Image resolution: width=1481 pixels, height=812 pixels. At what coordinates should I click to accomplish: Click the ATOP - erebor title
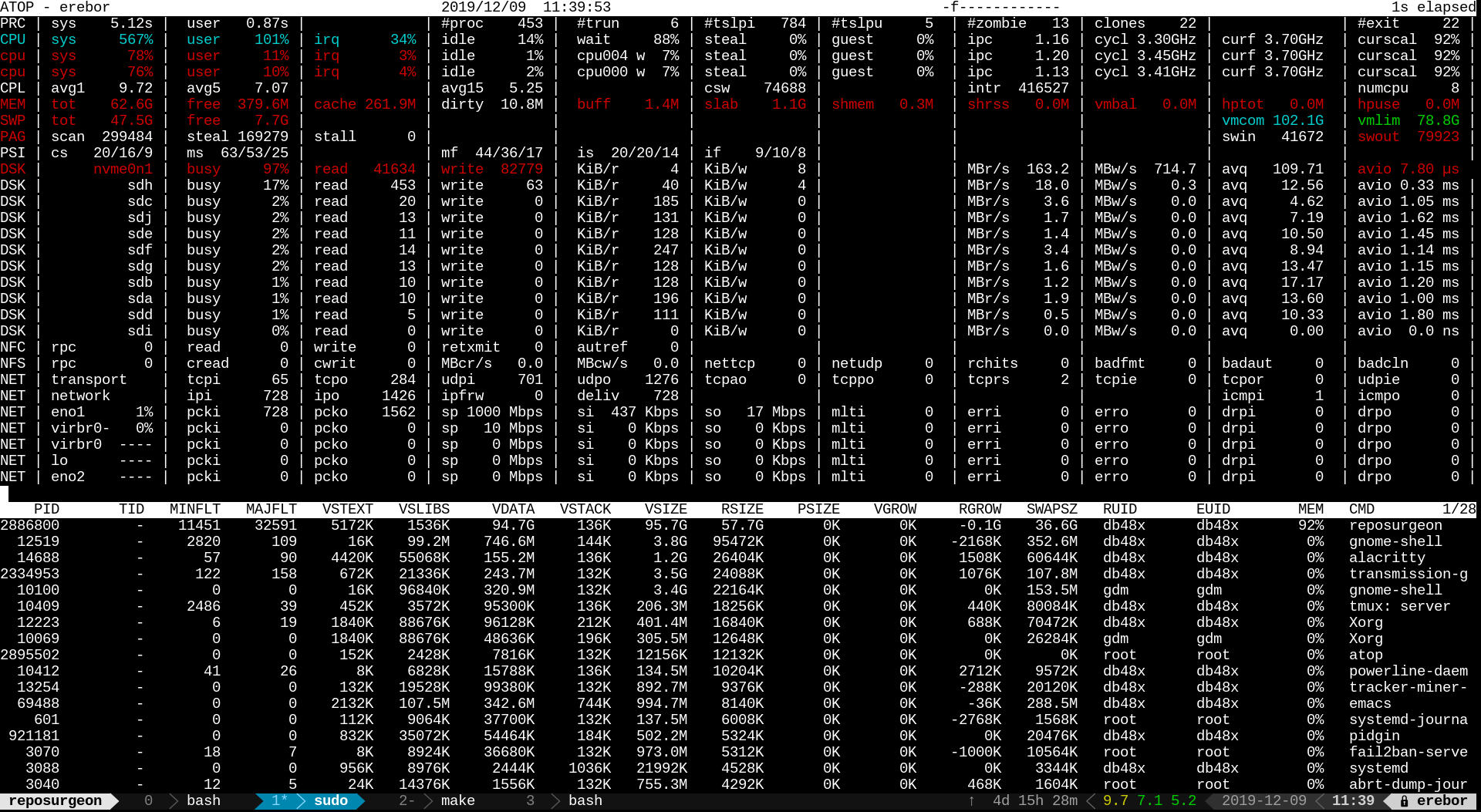(x=55, y=8)
